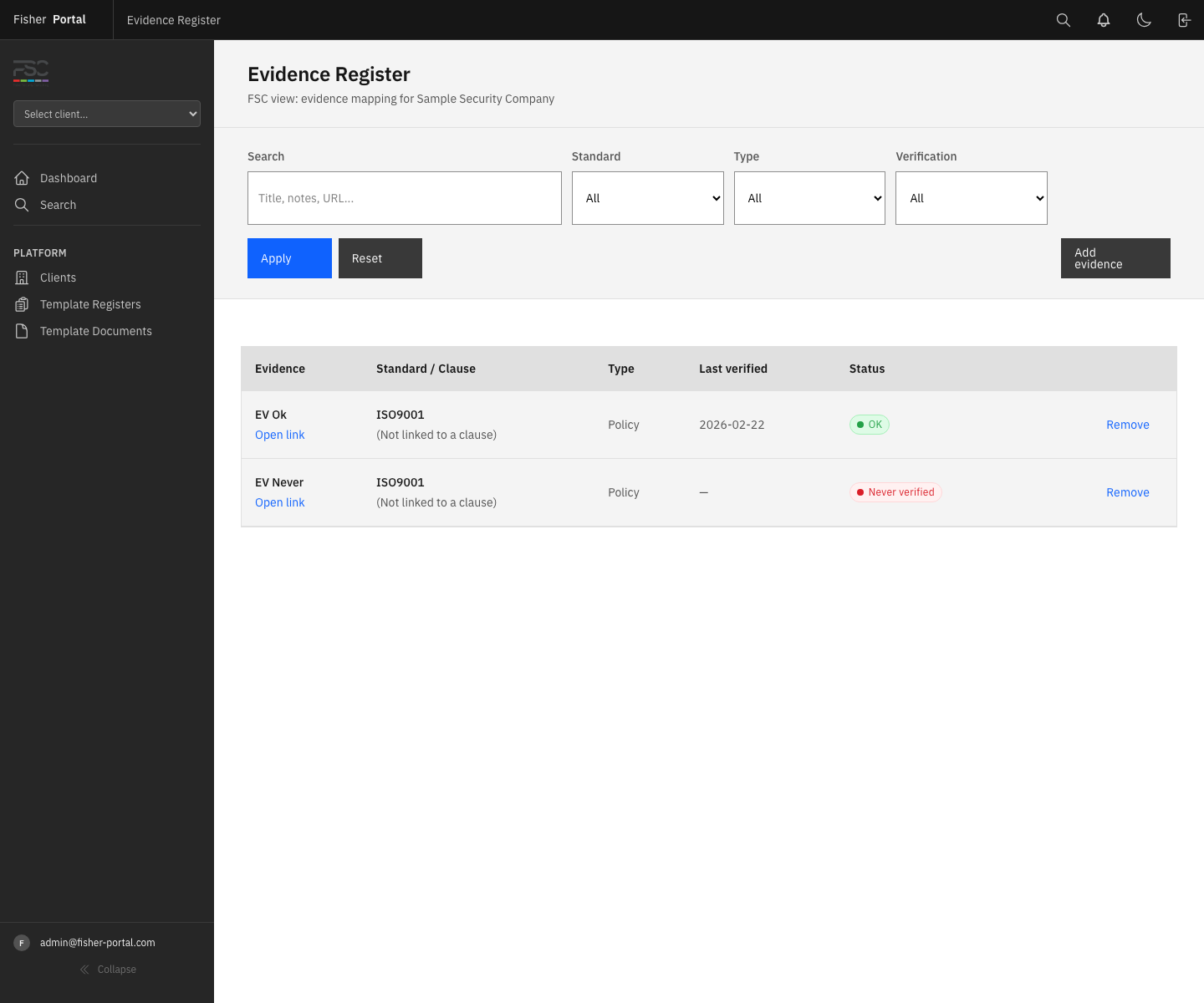This screenshot has height=1003, width=1204.
Task: Open Template Registers via its book icon
Action: pos(22,303)
